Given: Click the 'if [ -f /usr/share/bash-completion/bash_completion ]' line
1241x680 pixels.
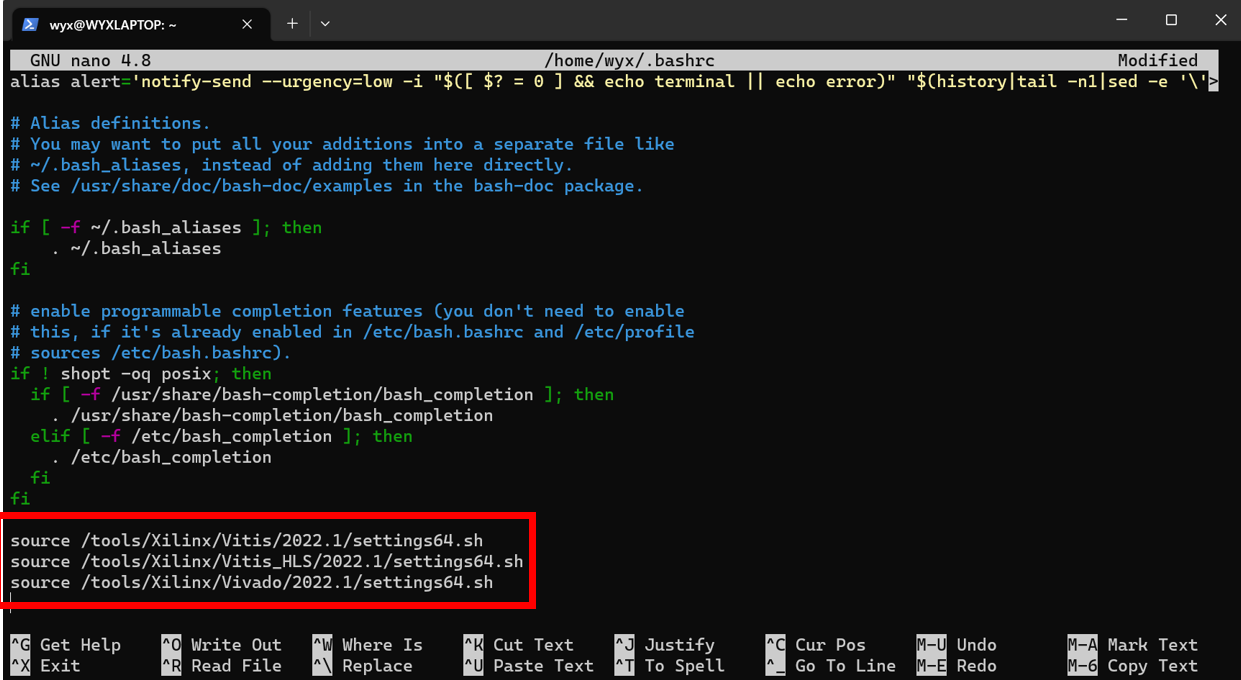Looking at the screenshot, I should (322, 395).
